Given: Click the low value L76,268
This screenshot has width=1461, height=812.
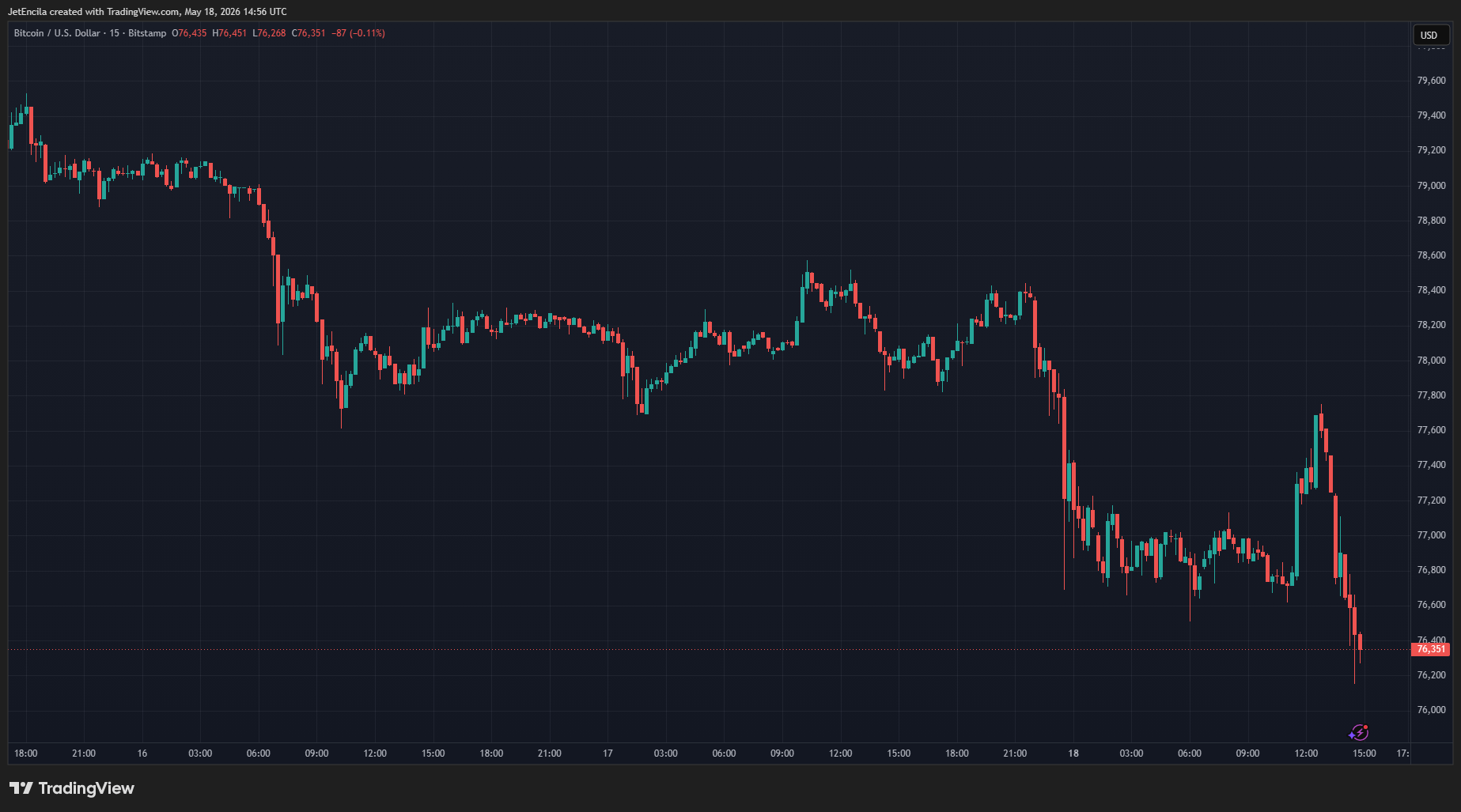Looking at the screenshot, I should [269, 33].
